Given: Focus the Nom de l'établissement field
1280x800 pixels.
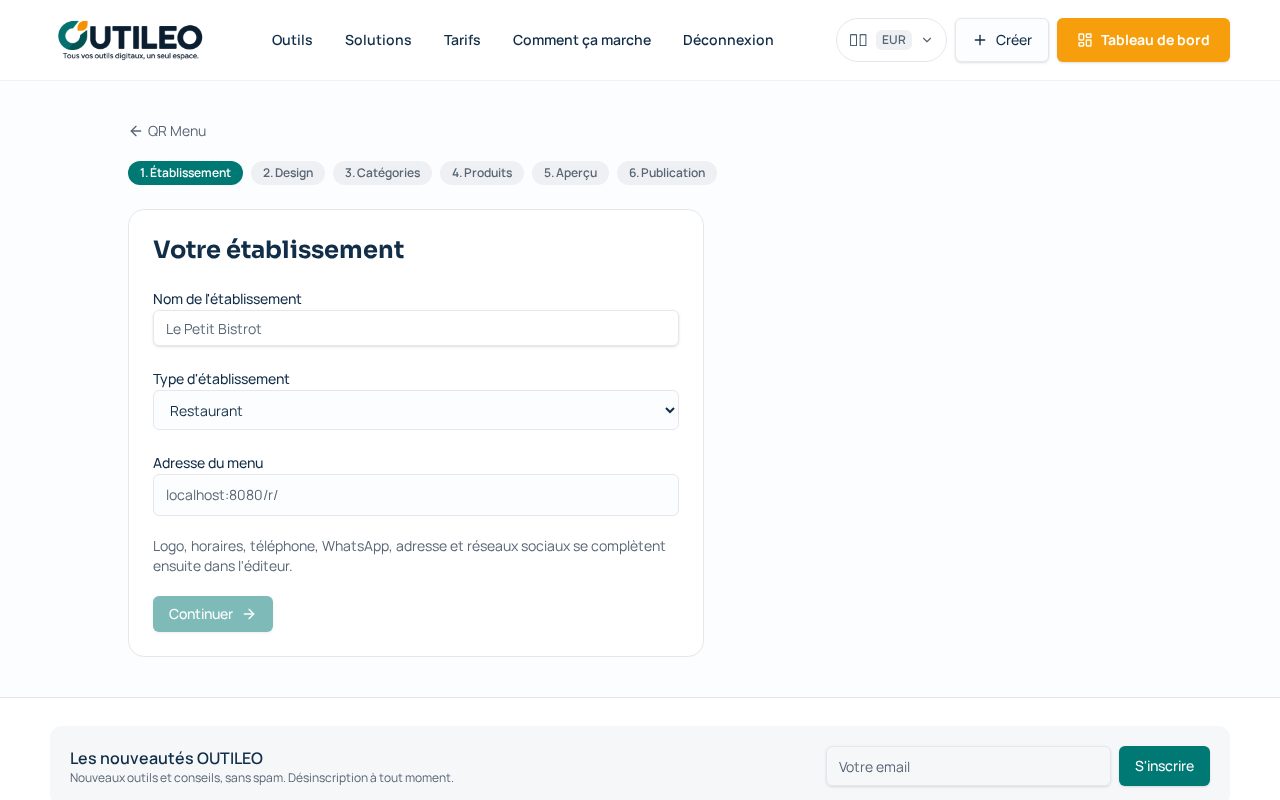Looking at the screenshot, I should point(416,328).
